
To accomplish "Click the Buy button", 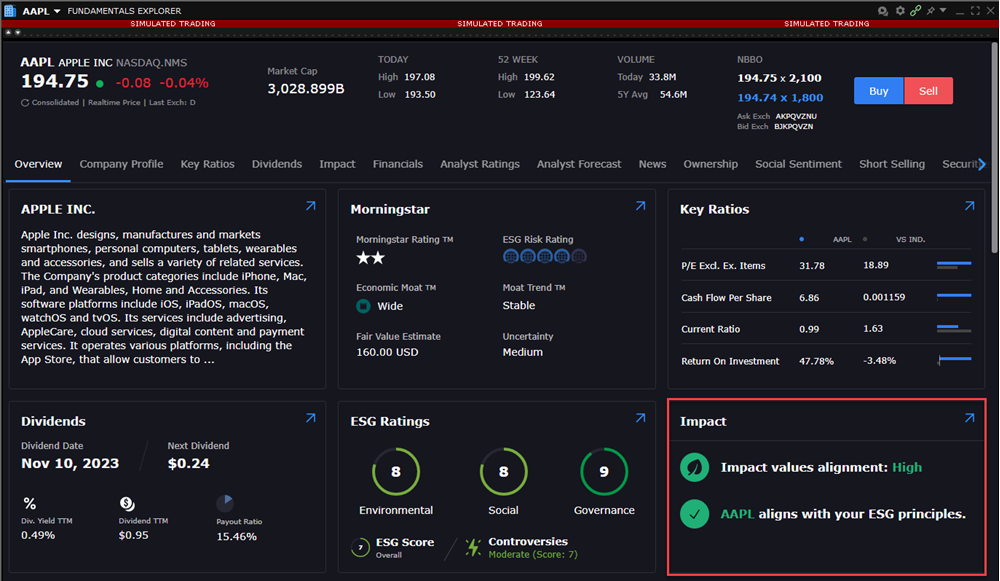I will [878, 91].
